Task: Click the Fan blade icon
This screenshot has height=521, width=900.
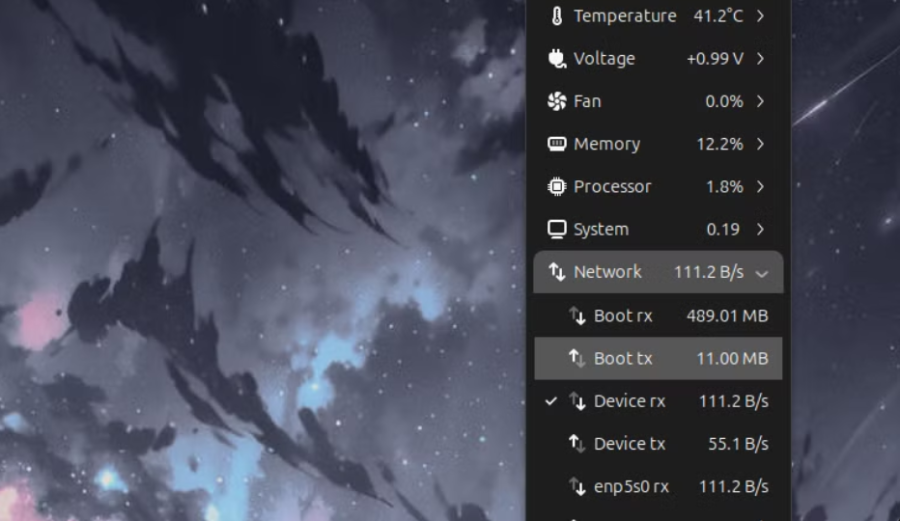Action: point(557,101)
